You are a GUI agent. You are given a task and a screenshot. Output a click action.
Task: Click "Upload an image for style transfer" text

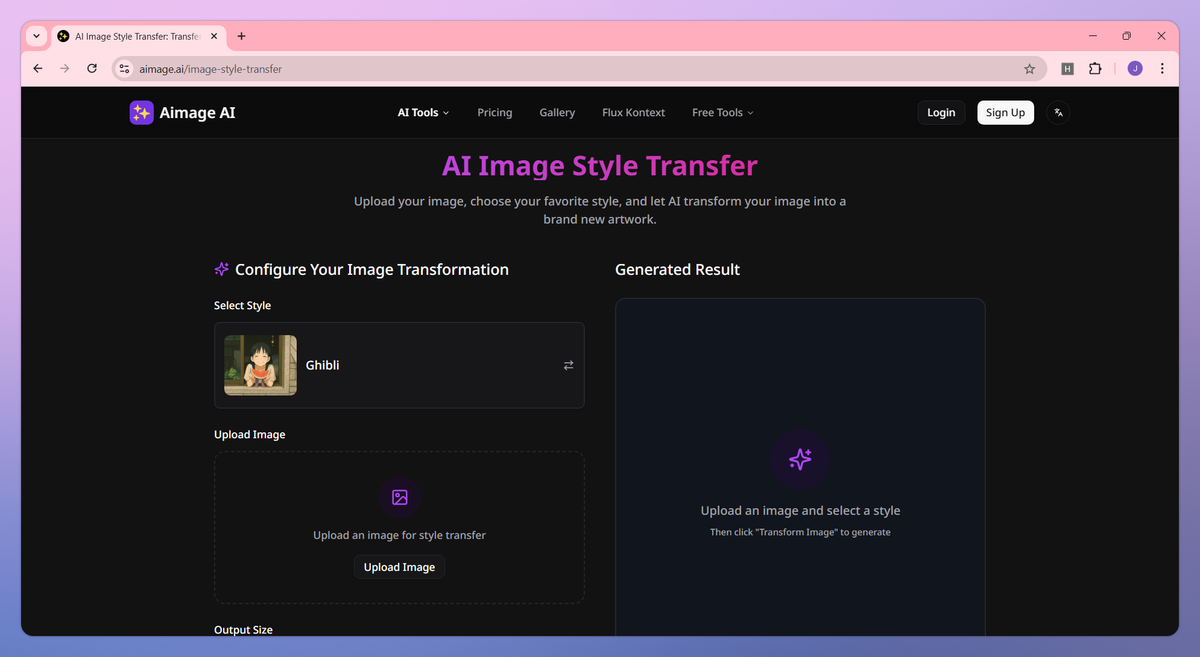399,535
